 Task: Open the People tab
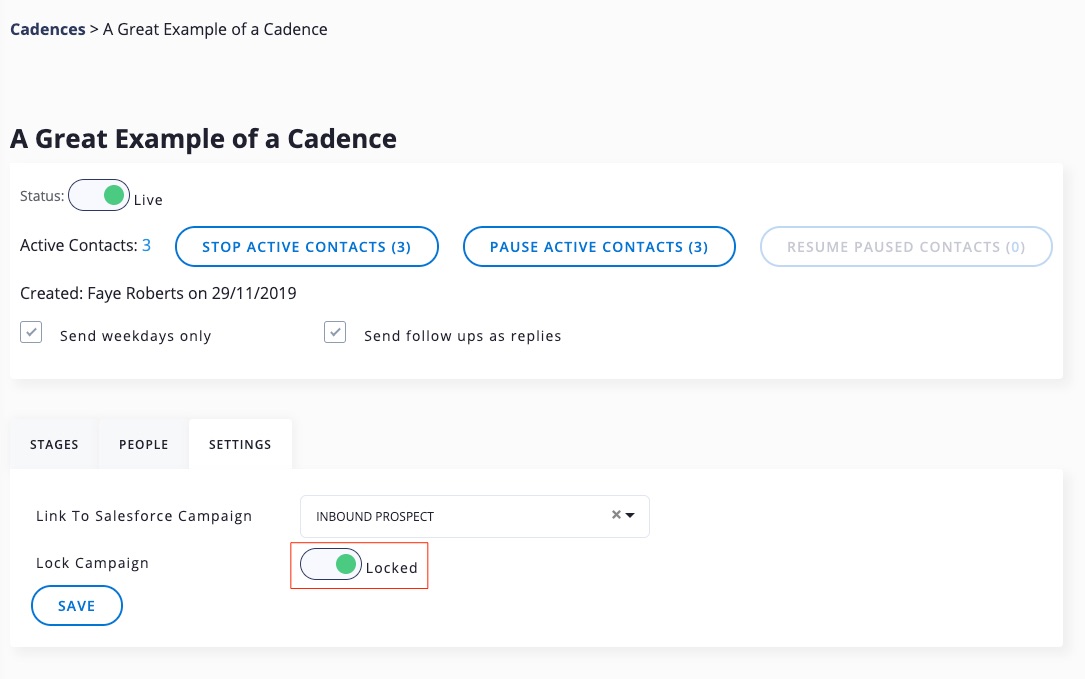coord(143,444)
